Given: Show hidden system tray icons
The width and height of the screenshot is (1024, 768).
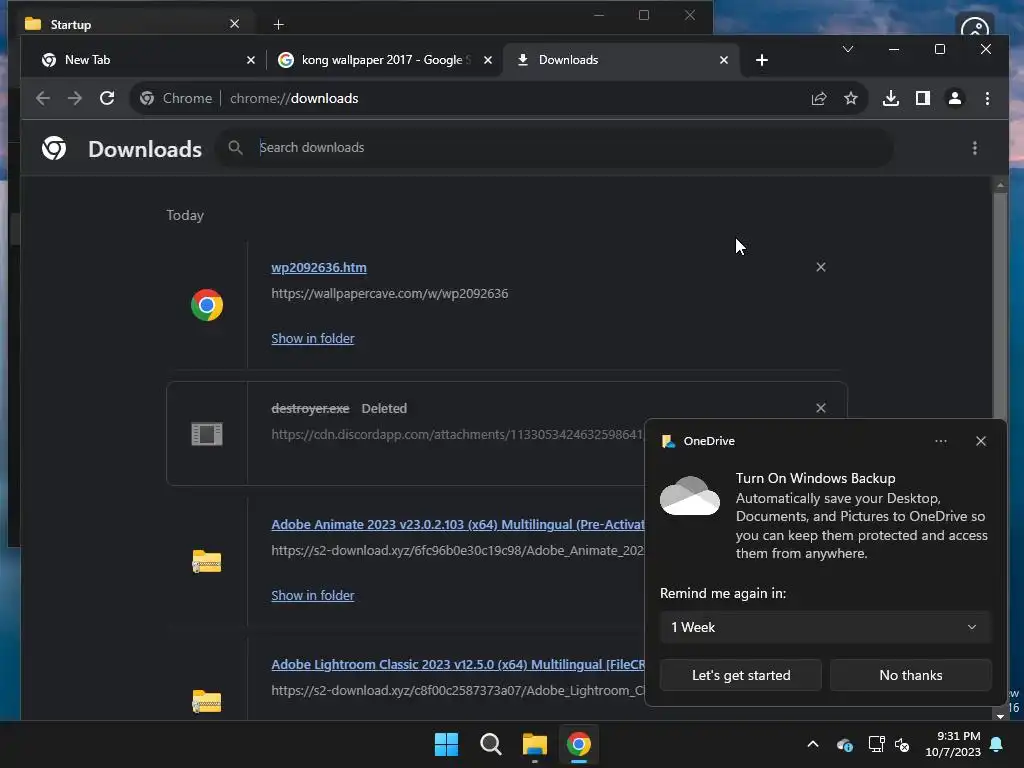Looking at the screenshot, I should (813, 744).
